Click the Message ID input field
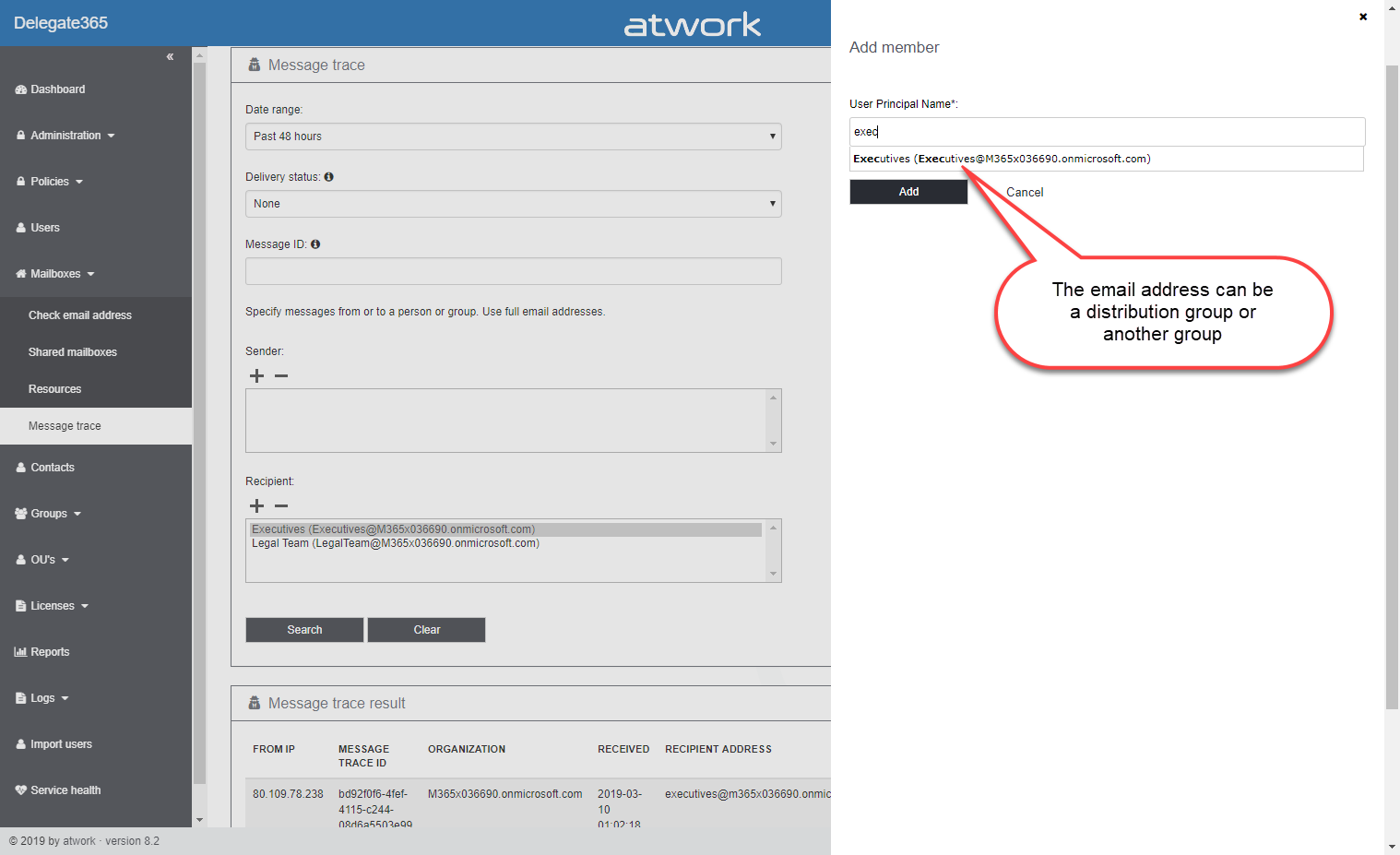Screen dimensions: 1400x855 (514, 271)
